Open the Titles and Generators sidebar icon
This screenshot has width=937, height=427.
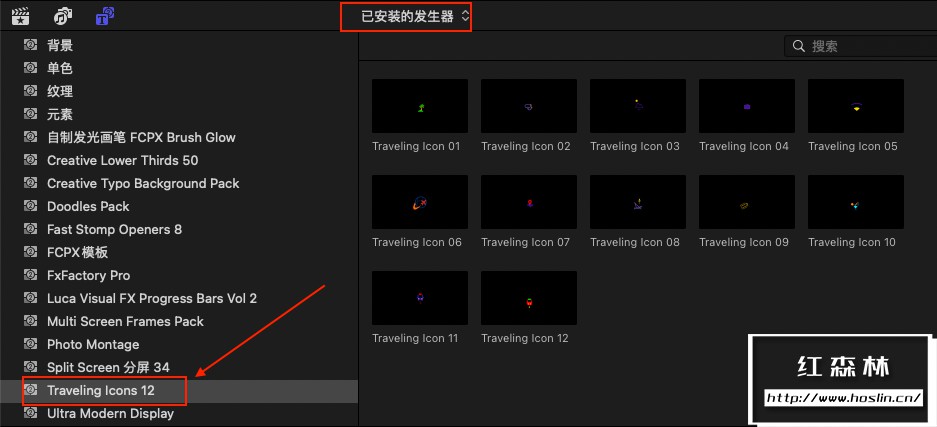click(x=105, y=16)
